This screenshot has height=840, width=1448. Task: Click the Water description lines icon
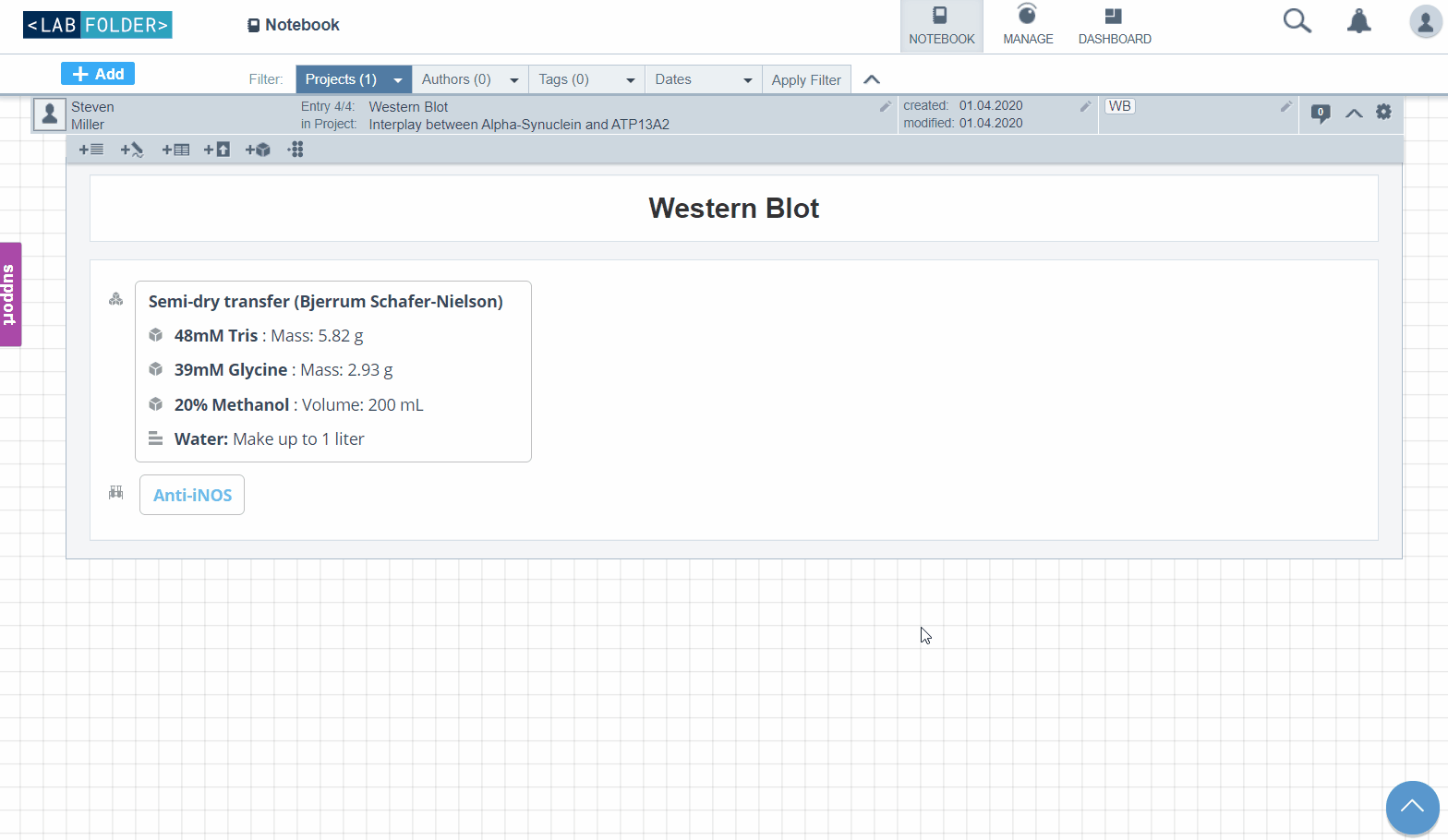click(x=156, y=438)
